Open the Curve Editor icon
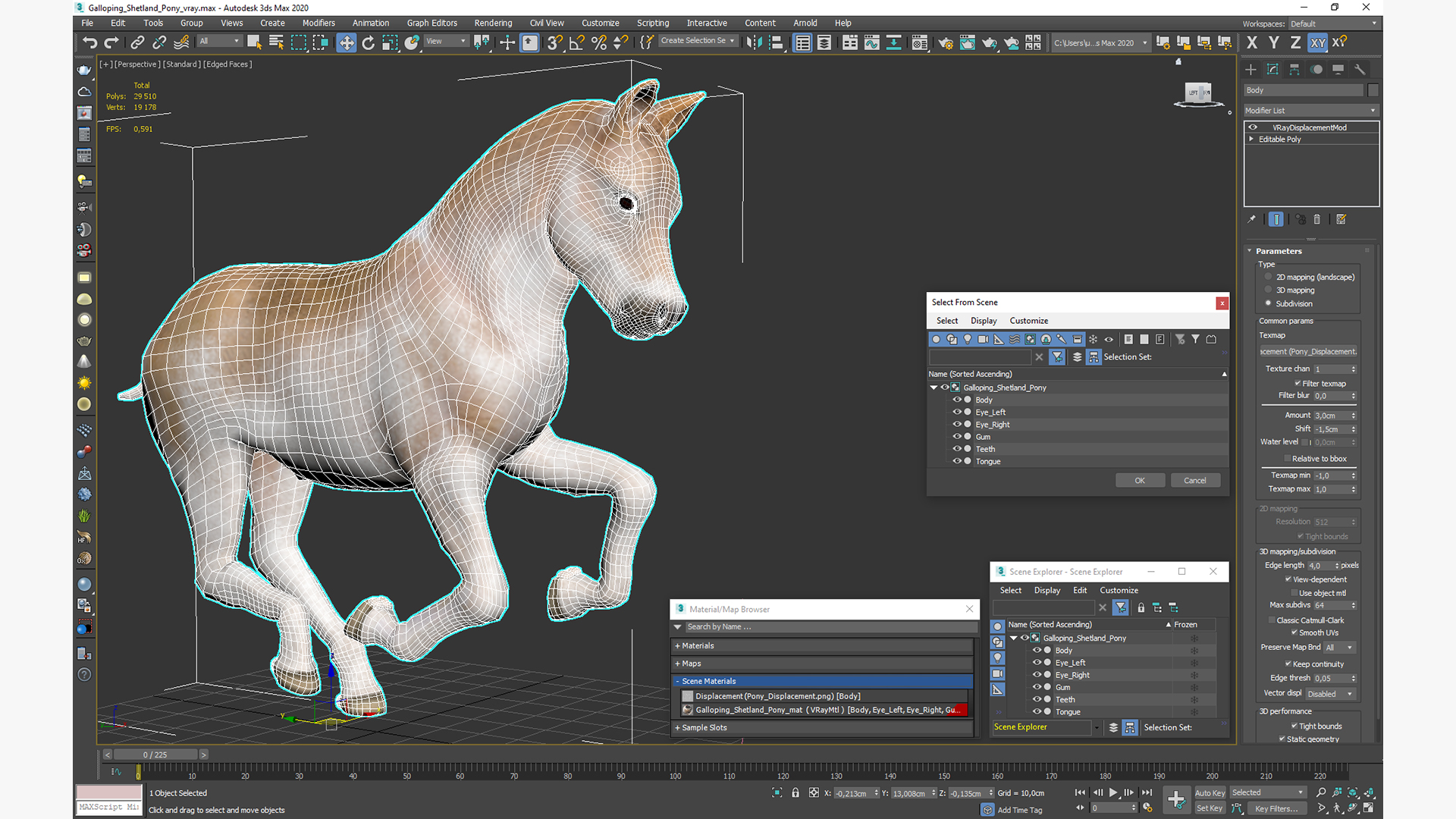Image resolution: width=1456 pixels, height=819 pixels. pos(872,42)
